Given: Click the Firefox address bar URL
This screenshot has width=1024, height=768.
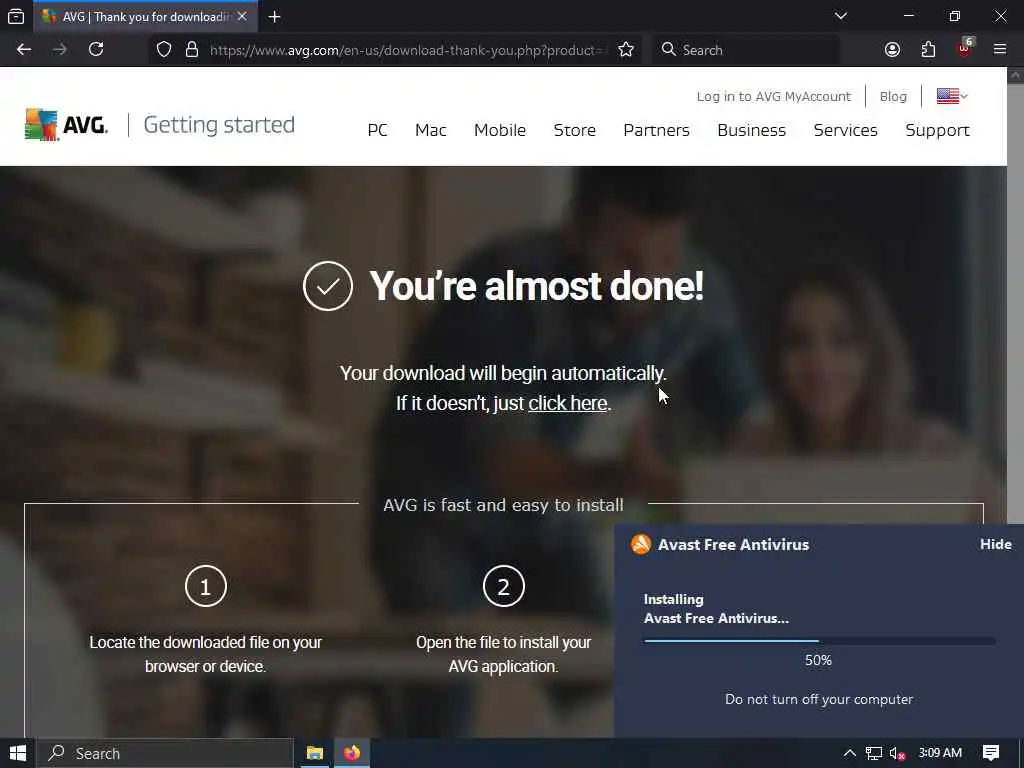Looking at the screenshot, I should [x=408, y=50].
